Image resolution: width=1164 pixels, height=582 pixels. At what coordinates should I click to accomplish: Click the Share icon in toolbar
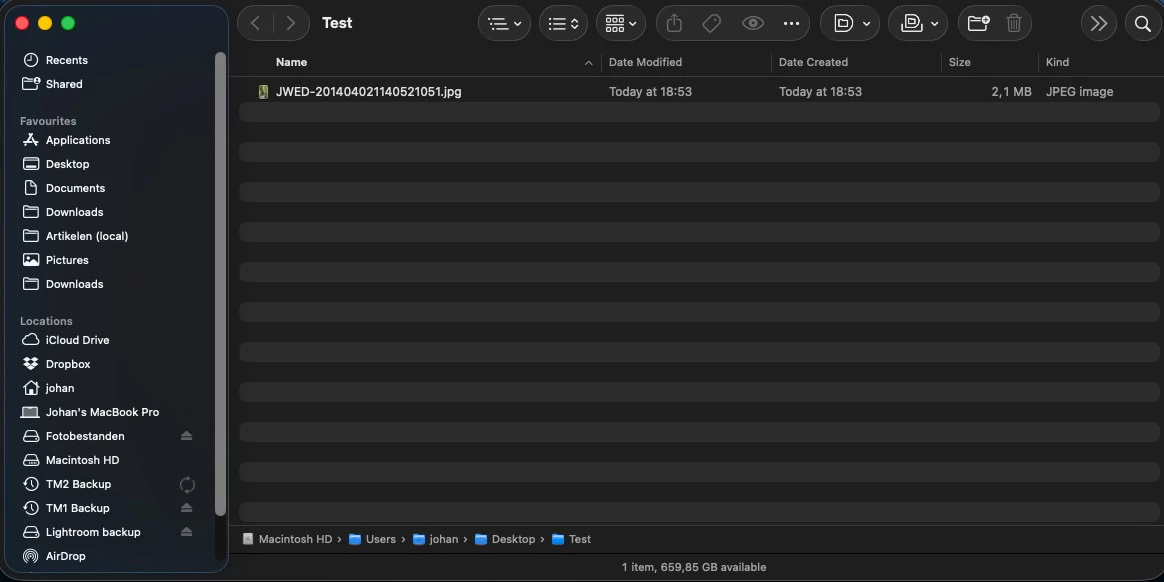(674, 23)
